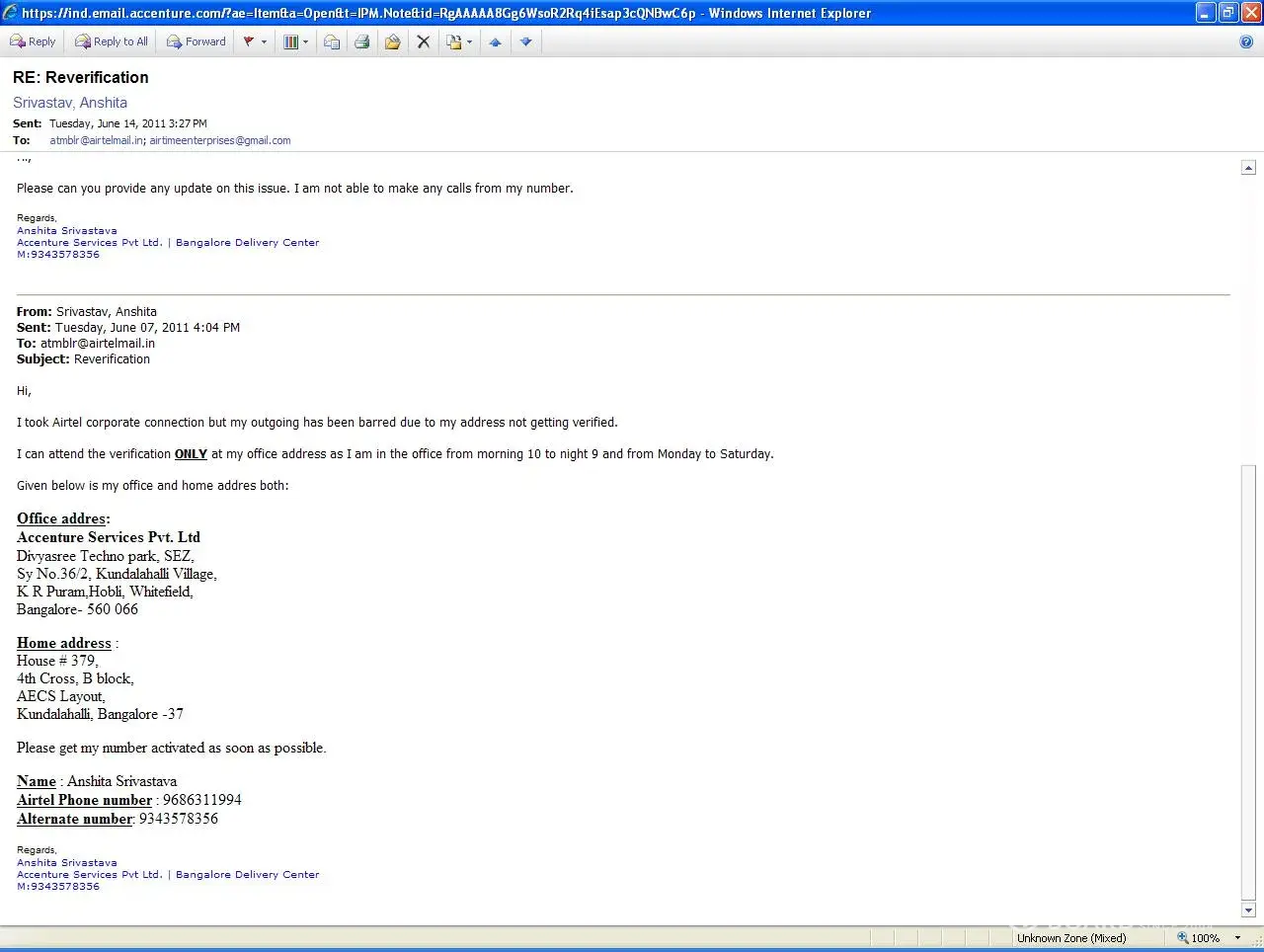Open help via the question mark icon

pos(1246,41)
